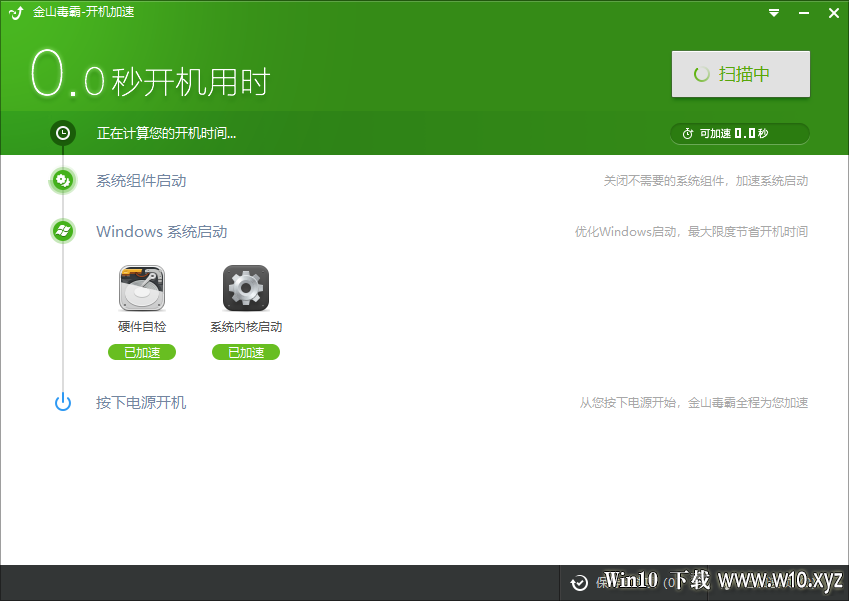Click 已加速 button under 硬件自检
Screen dimensions: 849x601
coord(142,352)
